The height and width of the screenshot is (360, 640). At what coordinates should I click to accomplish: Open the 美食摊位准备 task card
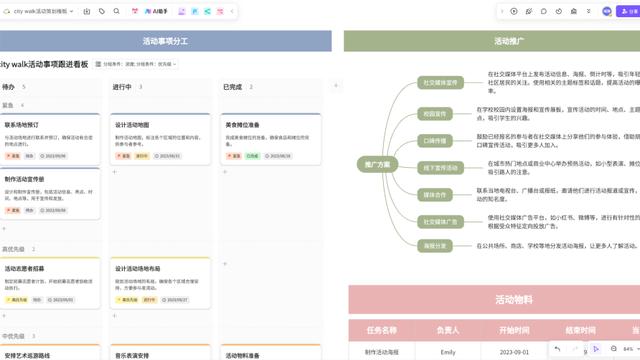(x=271, y=139)
